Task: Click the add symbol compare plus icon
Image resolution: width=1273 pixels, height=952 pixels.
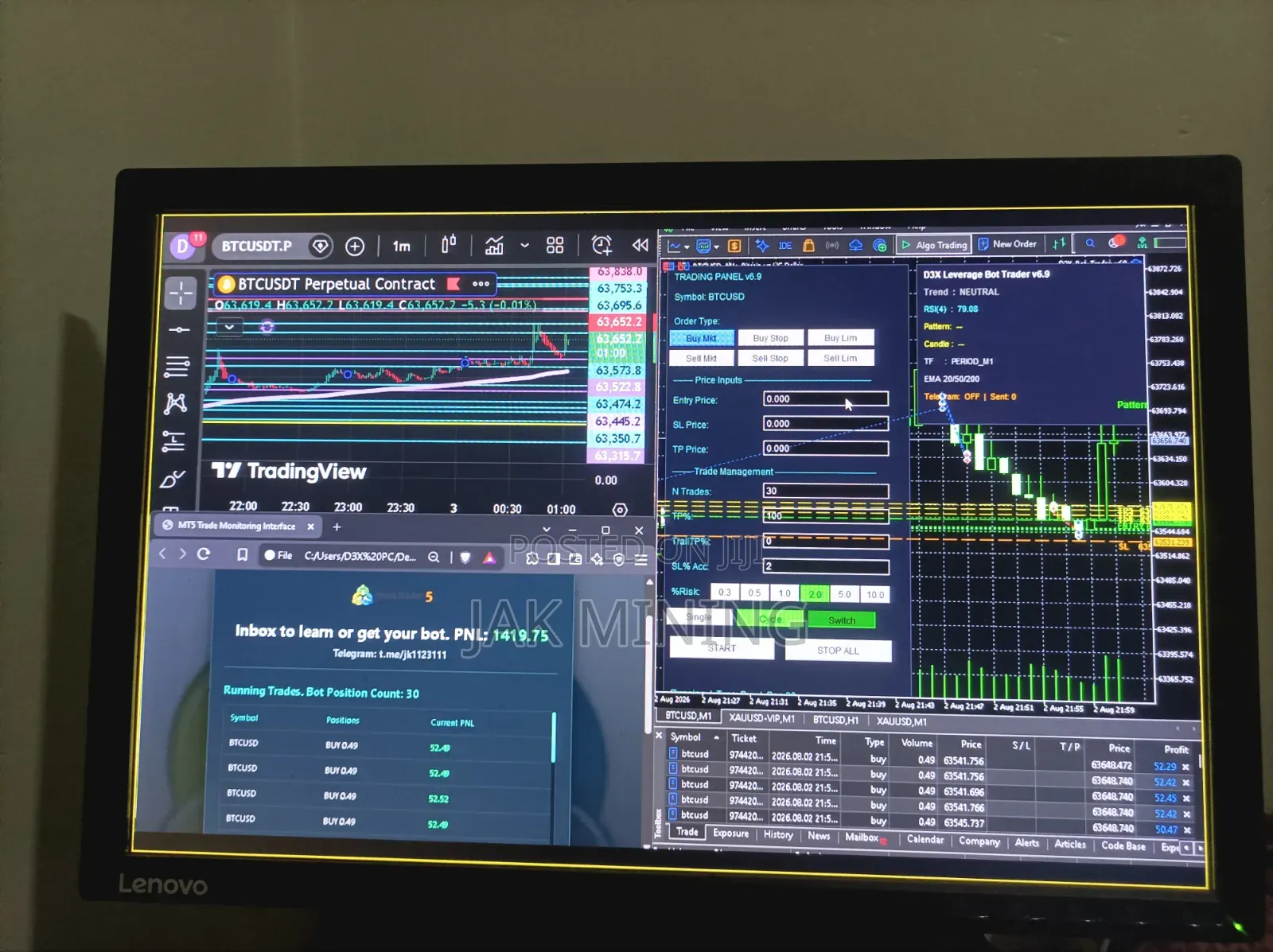Action: pyautogui.click(x=355, y=247)
